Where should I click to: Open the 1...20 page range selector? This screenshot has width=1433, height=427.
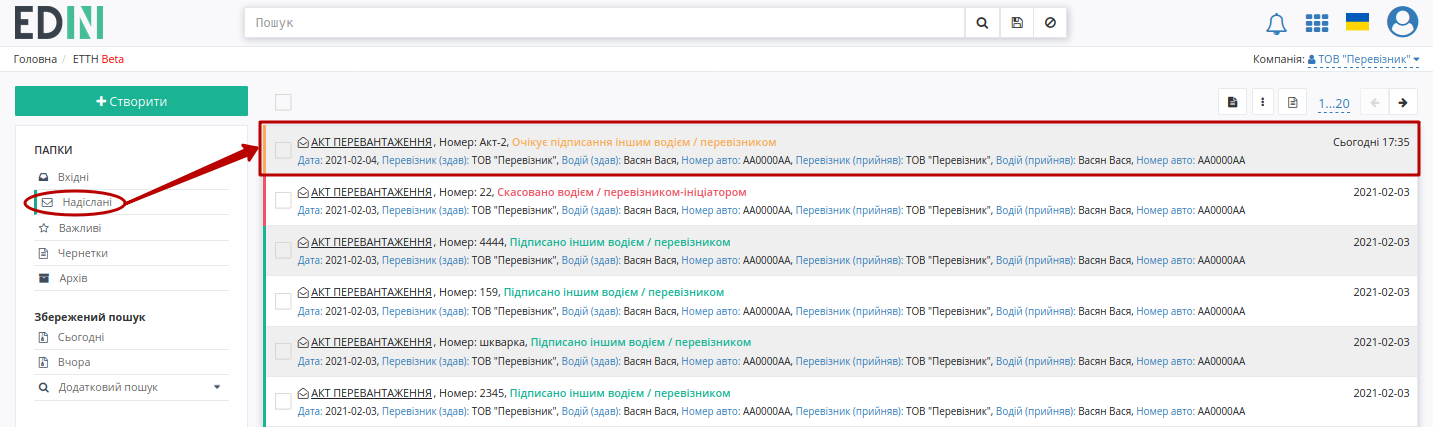point(1334,103)
